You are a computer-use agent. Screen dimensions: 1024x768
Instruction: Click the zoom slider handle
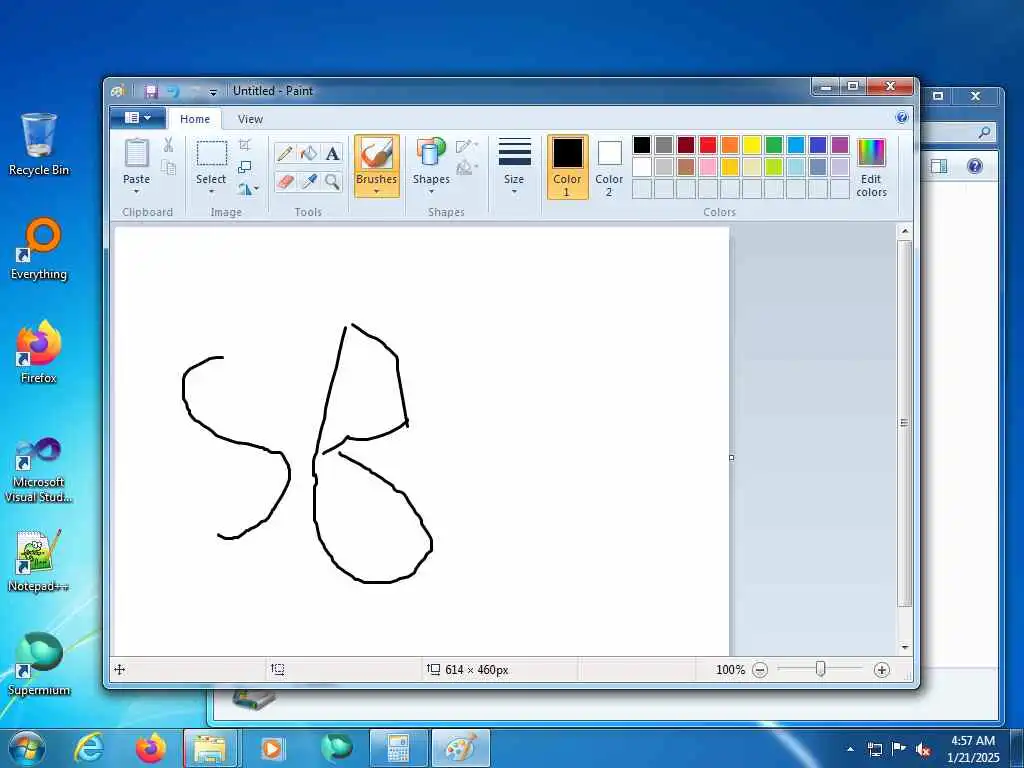tap(820, 669)
